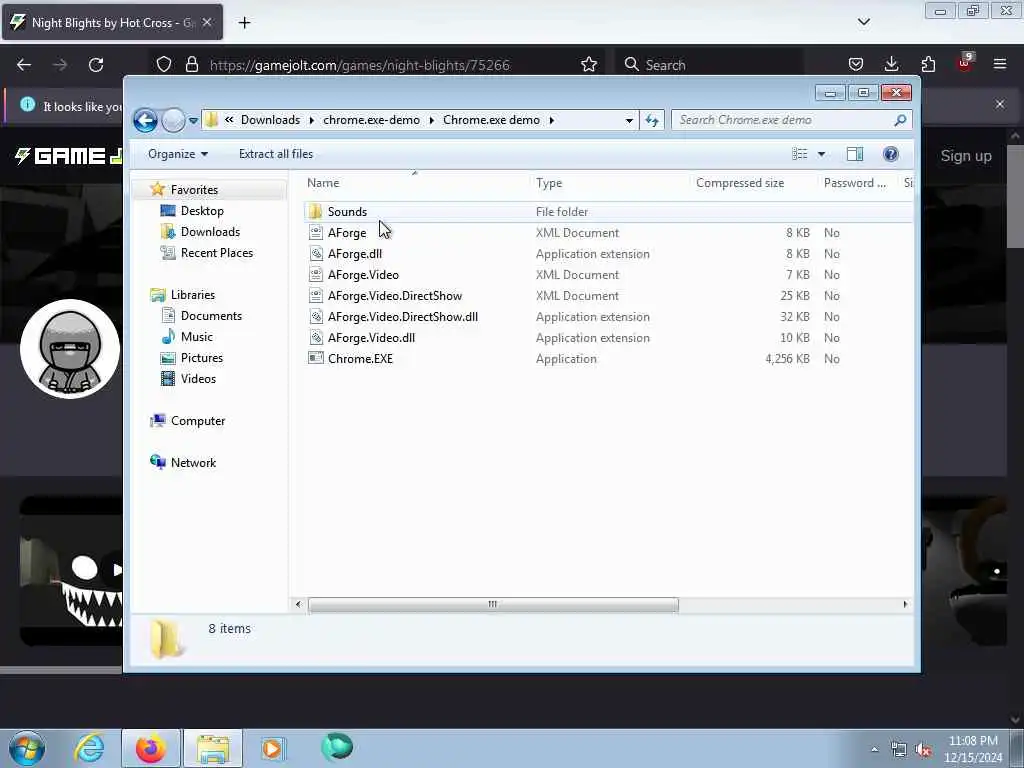Select the AForge.Video.dll file
This screenshot has width=1024, height=768.
tap(371, 338)
